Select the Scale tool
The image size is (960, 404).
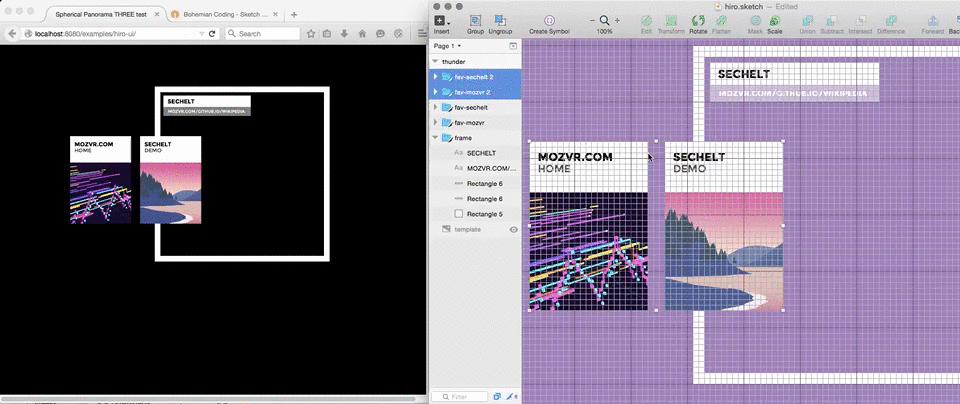coord(774,21)
